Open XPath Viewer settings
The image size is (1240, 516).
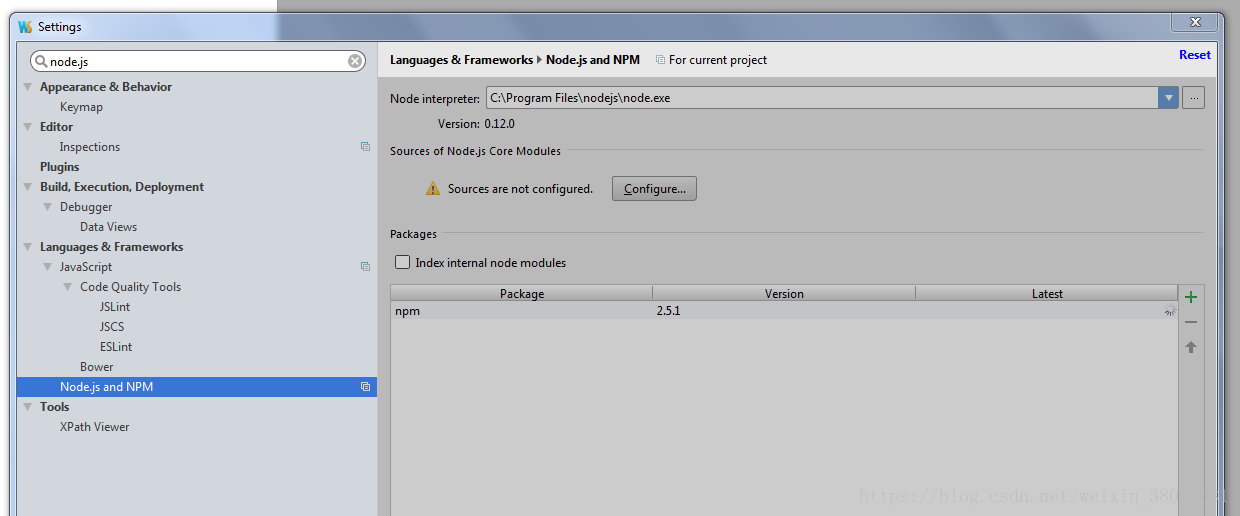95,427
